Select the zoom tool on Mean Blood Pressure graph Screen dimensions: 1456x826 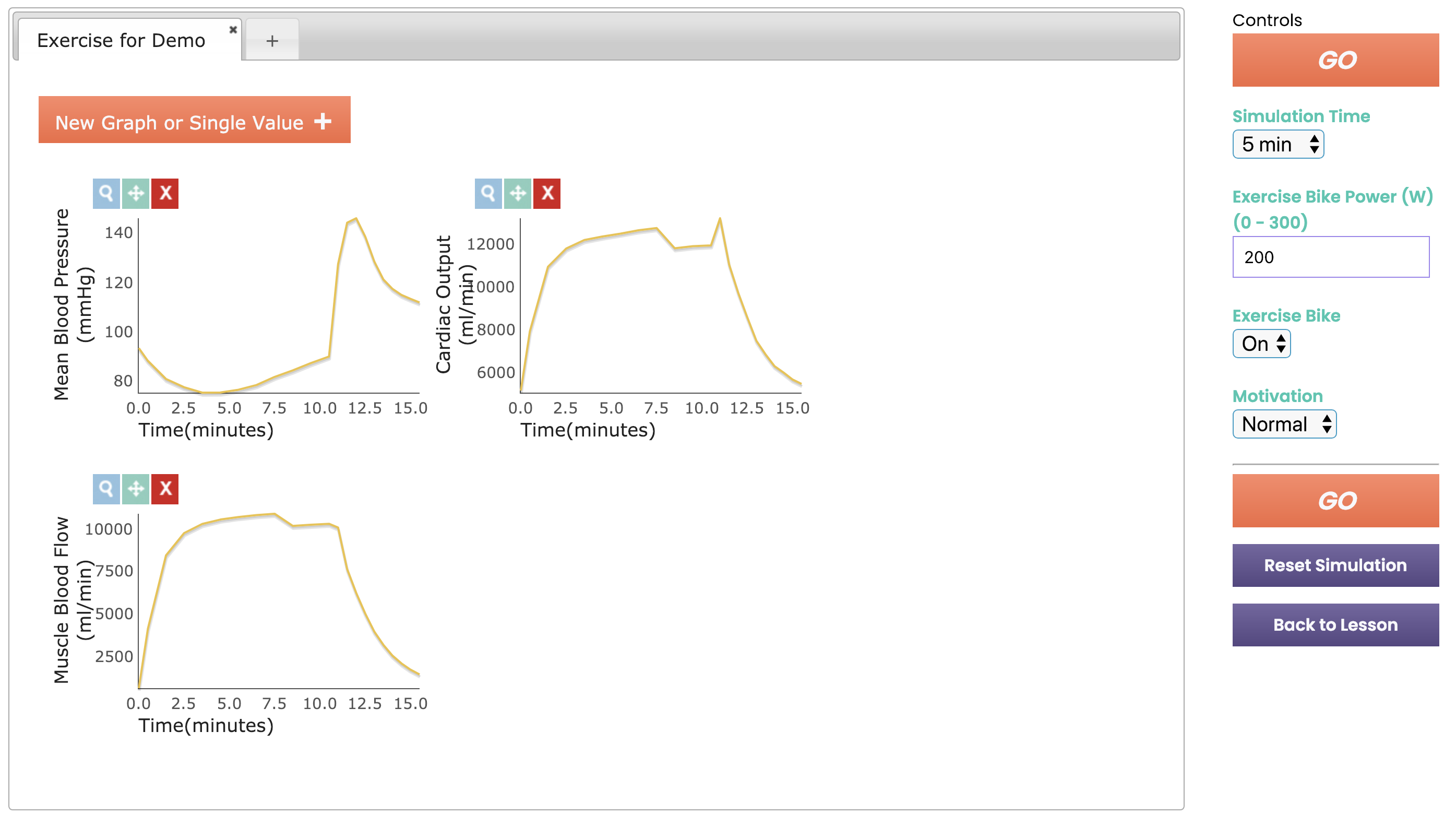[106, 194]
